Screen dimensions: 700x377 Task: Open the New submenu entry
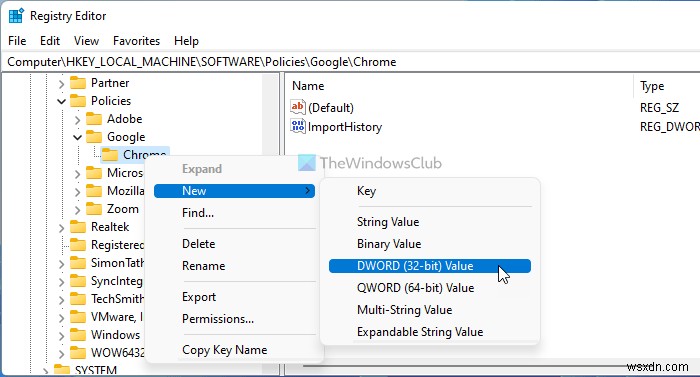click(234, 191)
